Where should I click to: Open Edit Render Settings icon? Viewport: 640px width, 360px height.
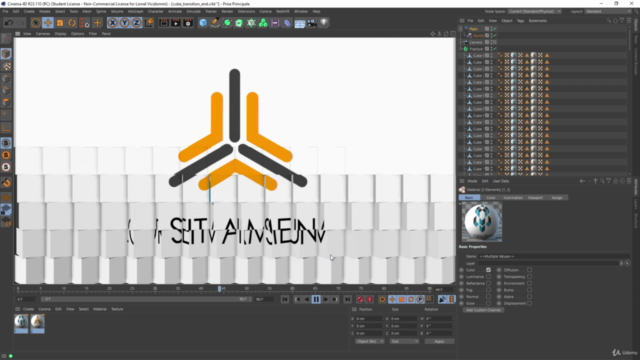(x=188, y=23)
